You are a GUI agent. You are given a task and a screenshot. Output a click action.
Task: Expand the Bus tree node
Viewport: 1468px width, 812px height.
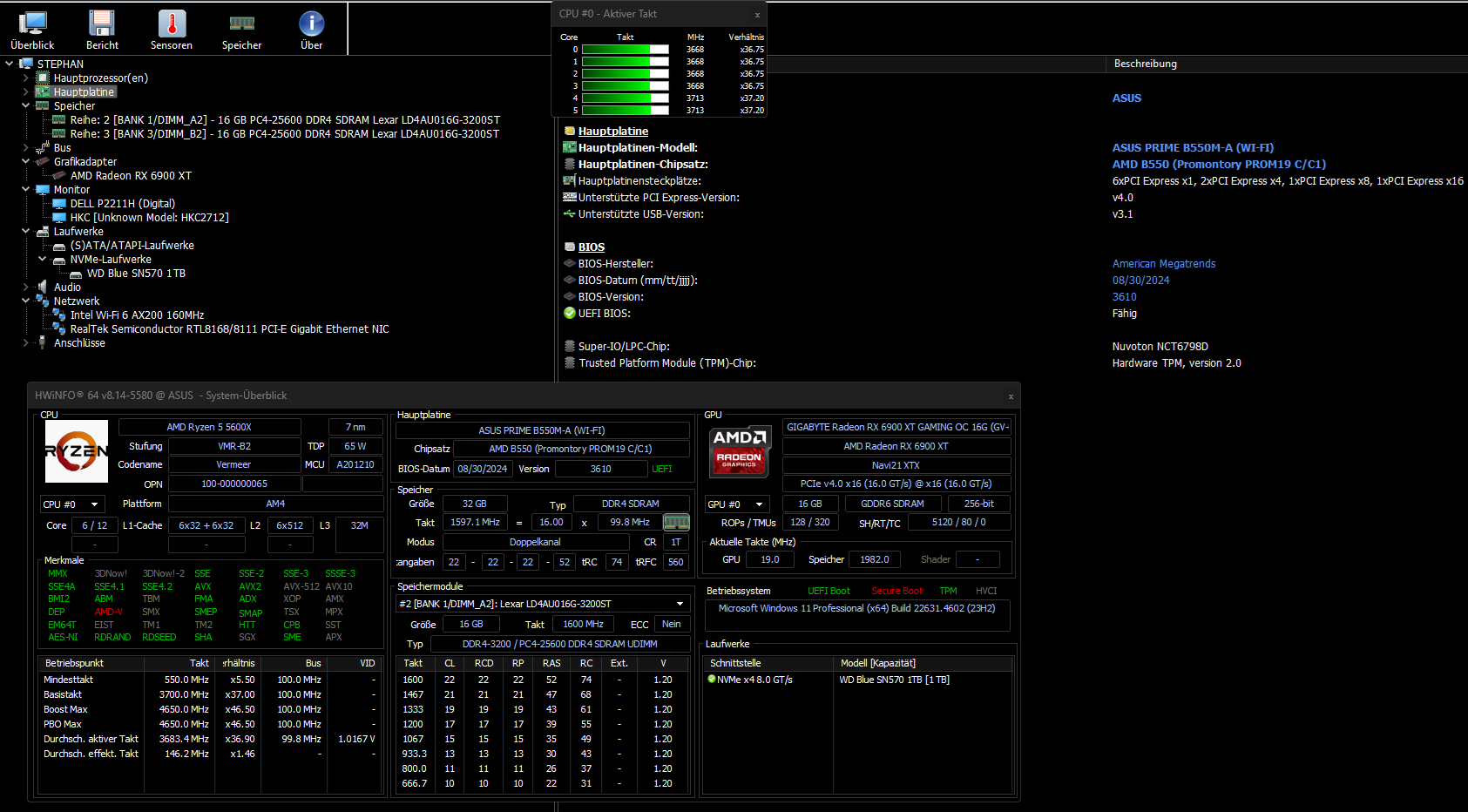[x=25, y=147]
